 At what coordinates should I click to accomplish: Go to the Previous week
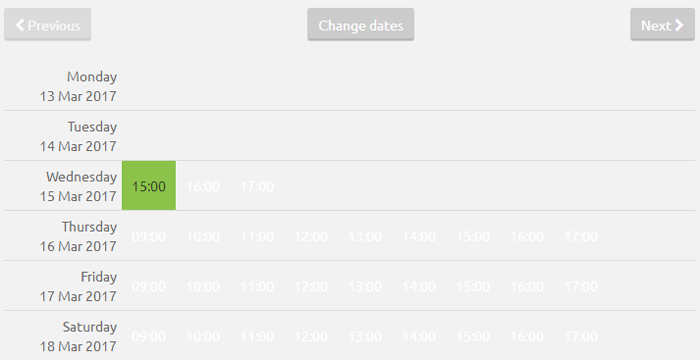point(48,25)
